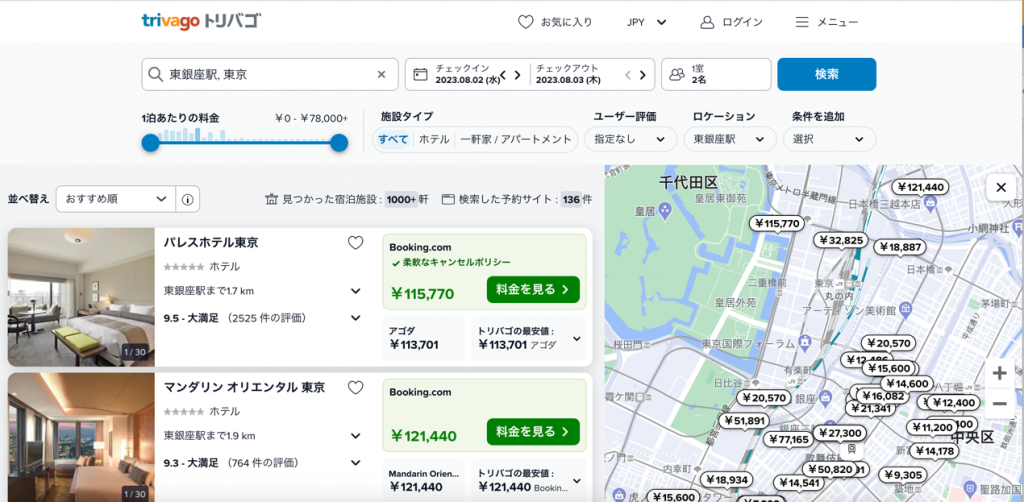Click the ¥9,305 map price marker
Image resolution: width=1024 pixels, height=502 pixels.
point(903,475)
